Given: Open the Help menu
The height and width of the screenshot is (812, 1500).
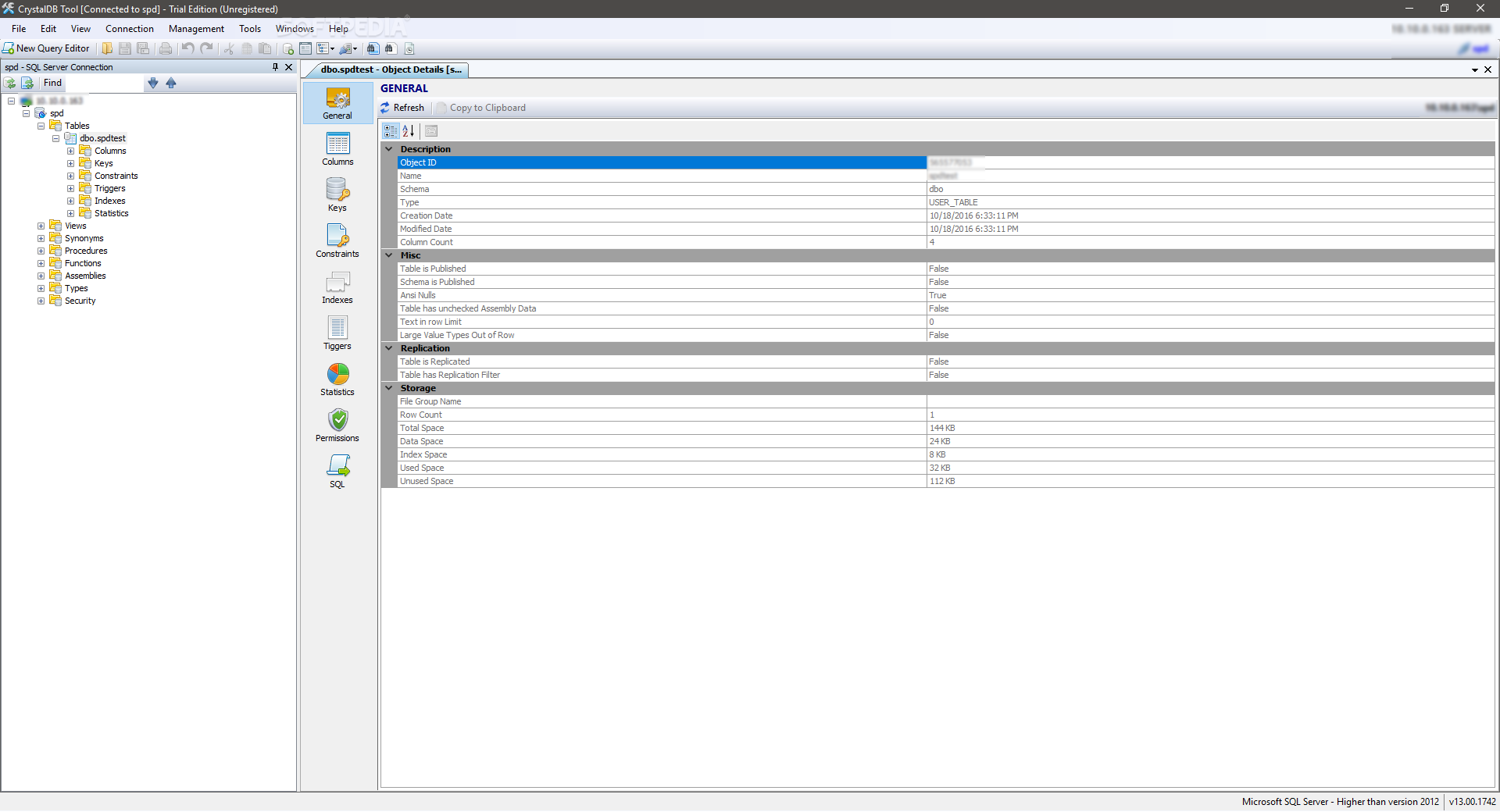Looking at the screenshot, I should tap(338, 29).
